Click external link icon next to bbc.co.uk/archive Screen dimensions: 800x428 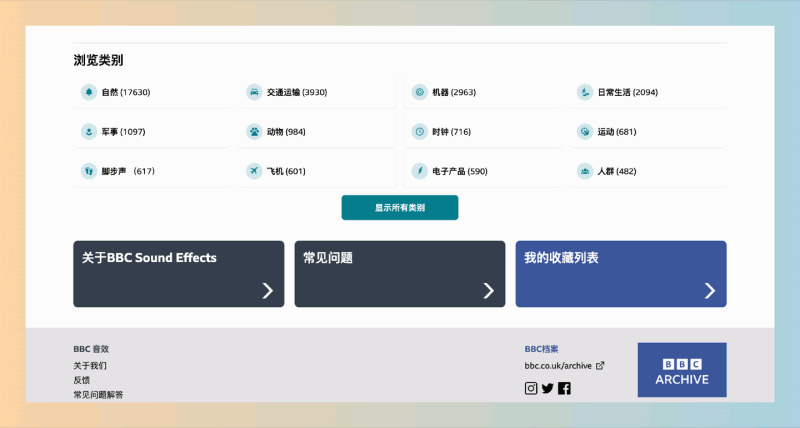600,365
